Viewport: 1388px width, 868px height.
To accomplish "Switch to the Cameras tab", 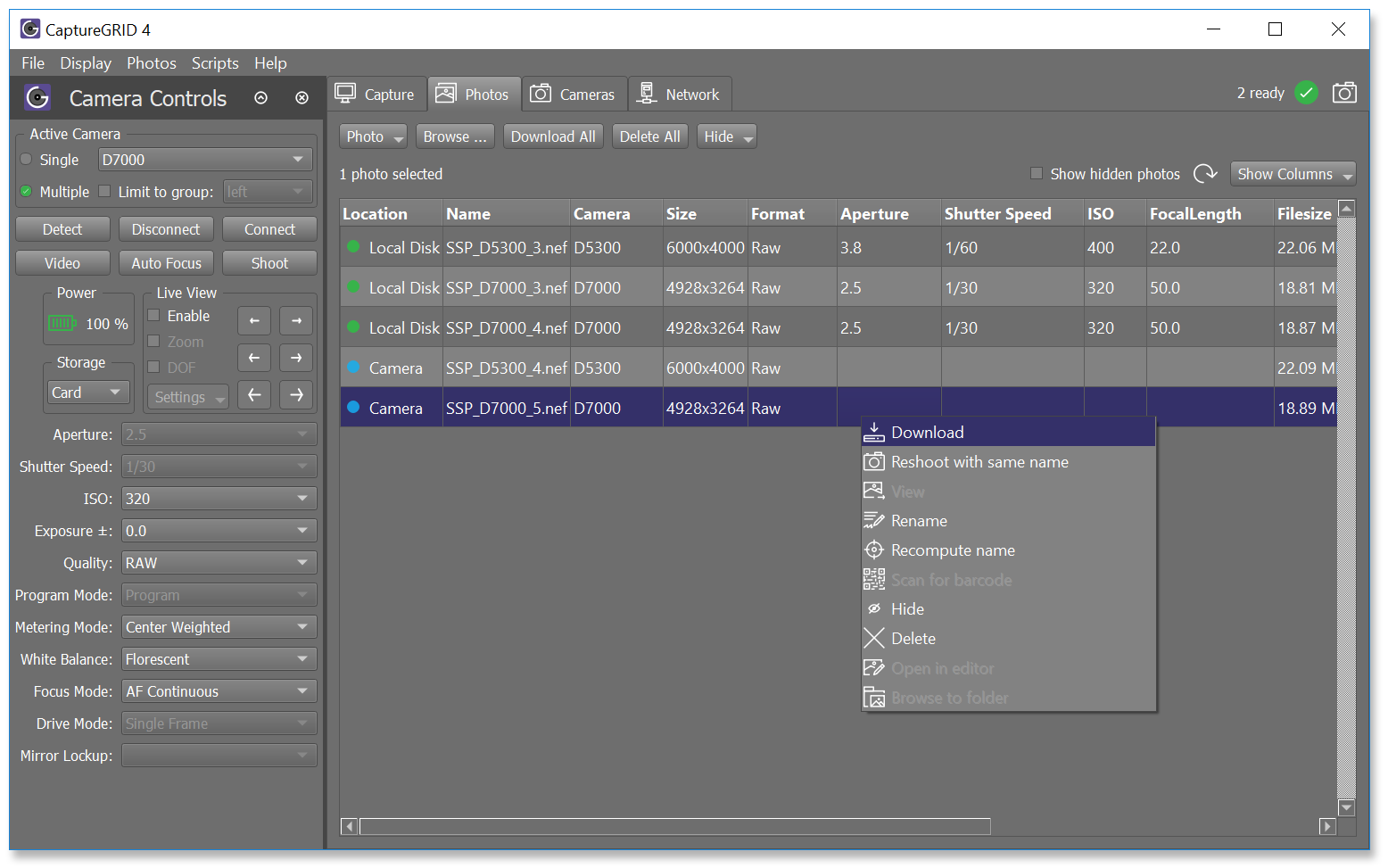I will point(574,95).
